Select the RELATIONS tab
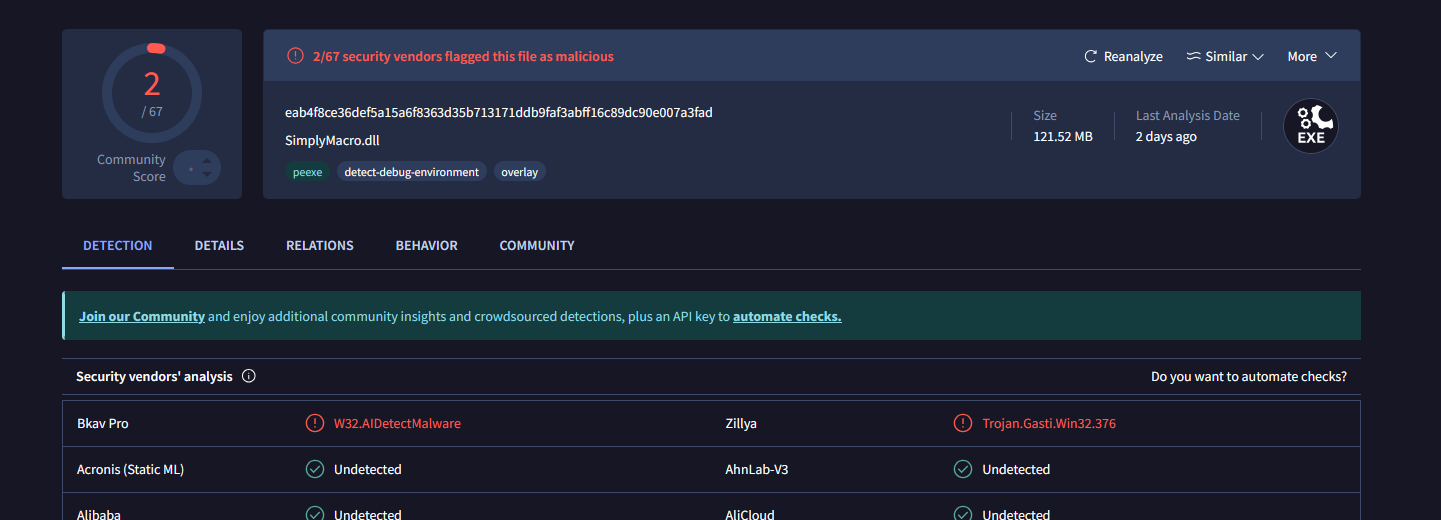 coord(320,245)
